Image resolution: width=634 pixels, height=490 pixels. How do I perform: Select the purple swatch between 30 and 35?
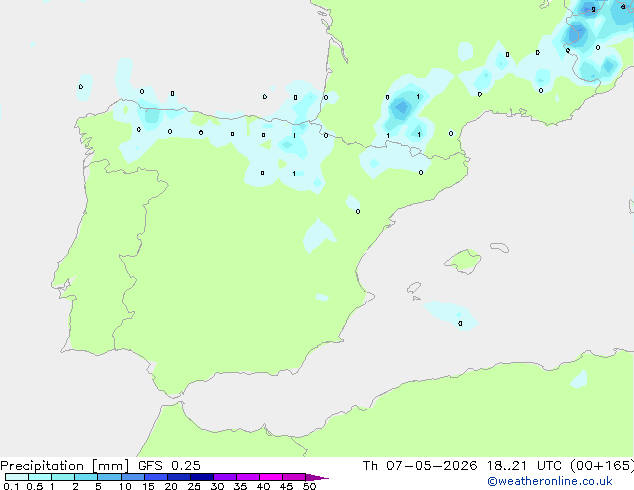tap(225, 477)
